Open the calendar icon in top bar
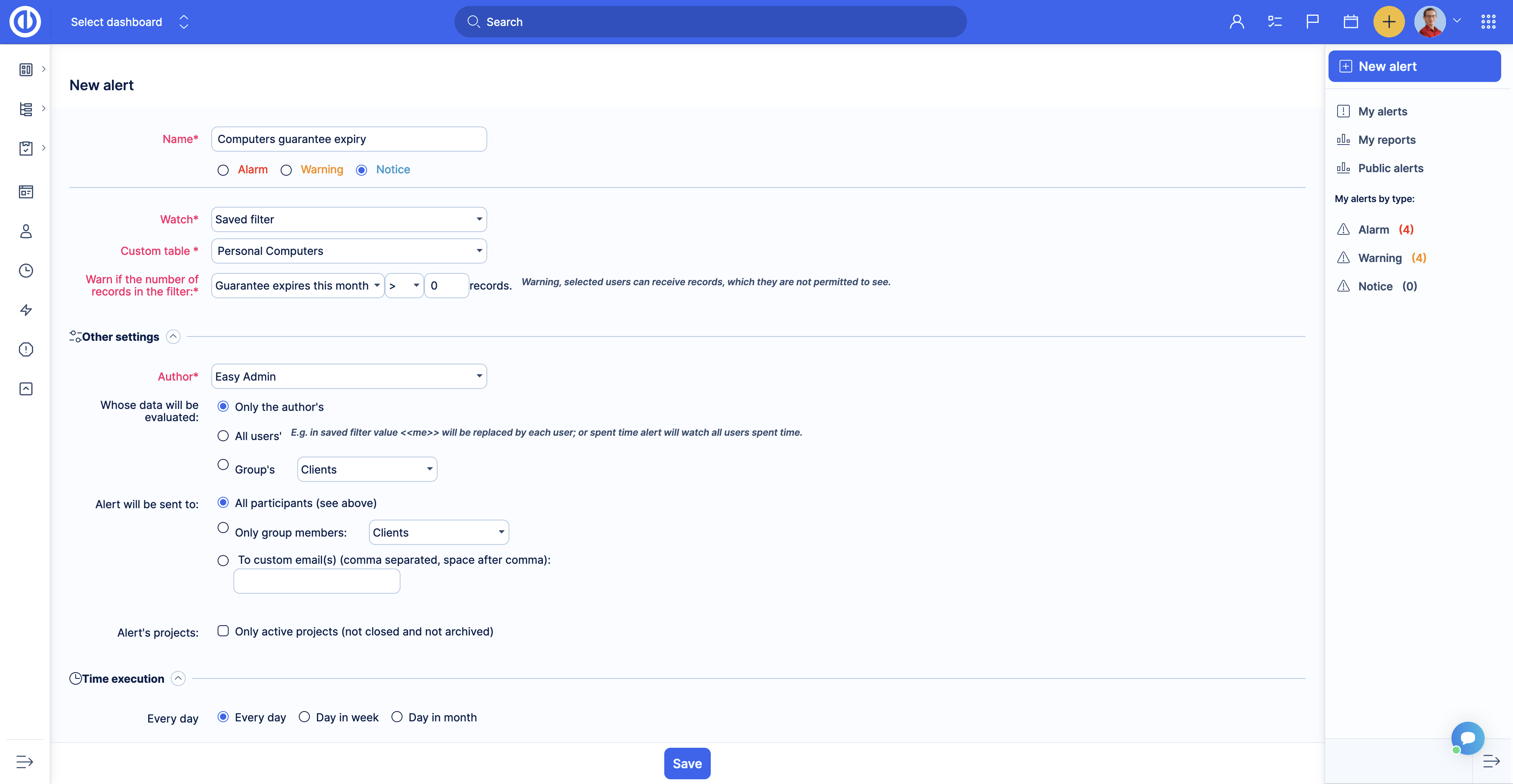 pos(1350,22)
